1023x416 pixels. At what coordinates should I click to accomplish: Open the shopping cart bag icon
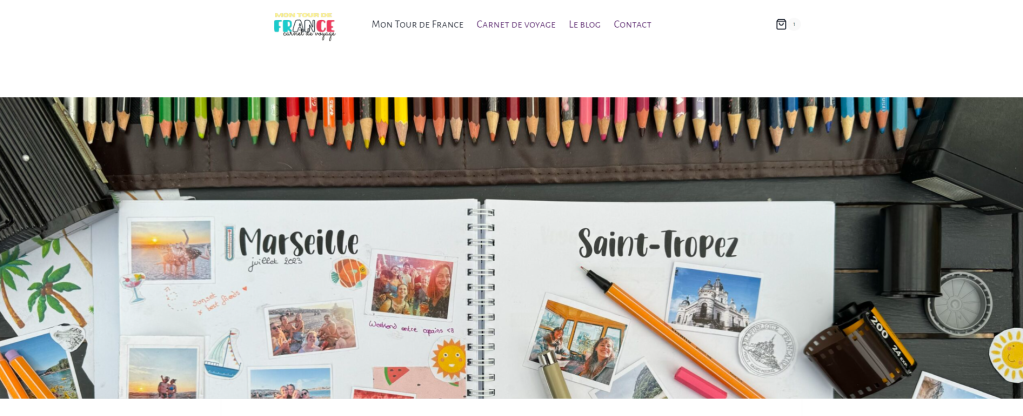point(781,24)
